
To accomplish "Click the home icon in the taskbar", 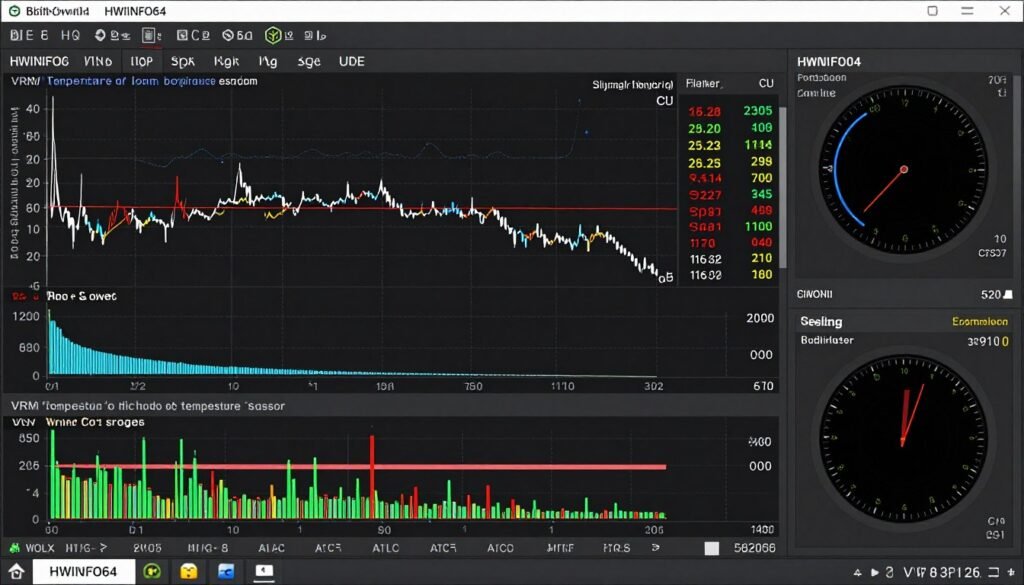I will 16,572.
